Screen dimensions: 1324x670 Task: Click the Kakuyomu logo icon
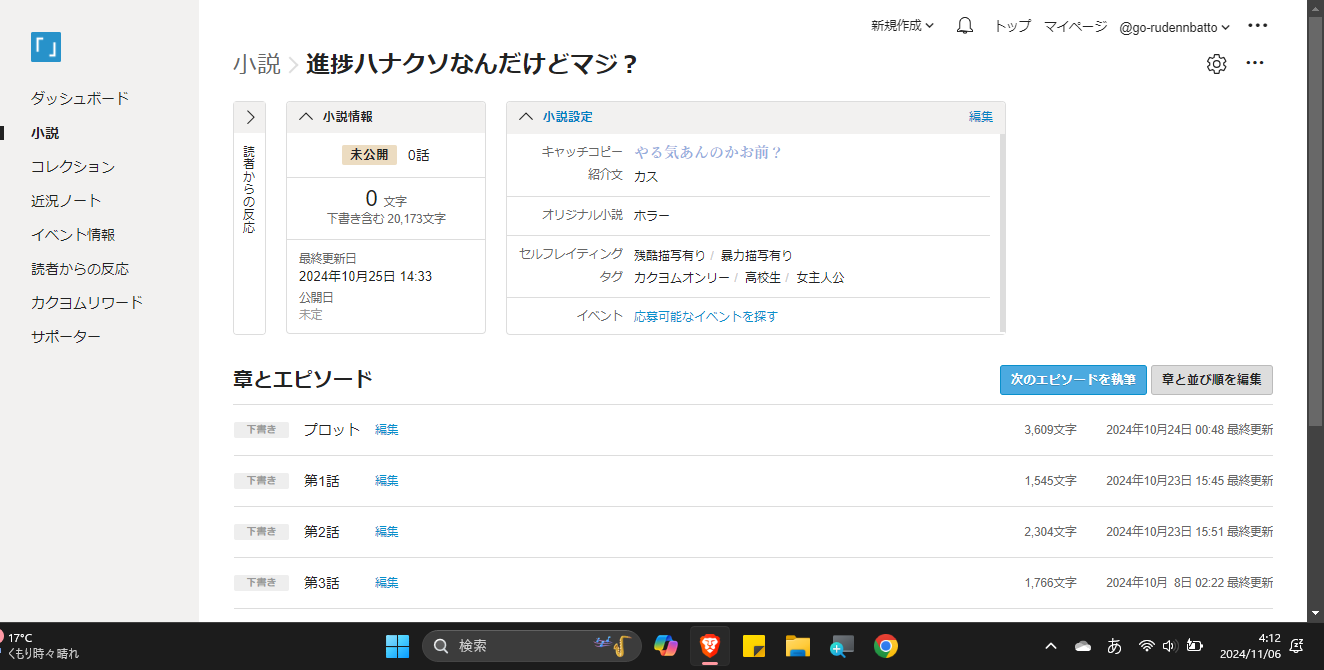(x=46, y=47)
